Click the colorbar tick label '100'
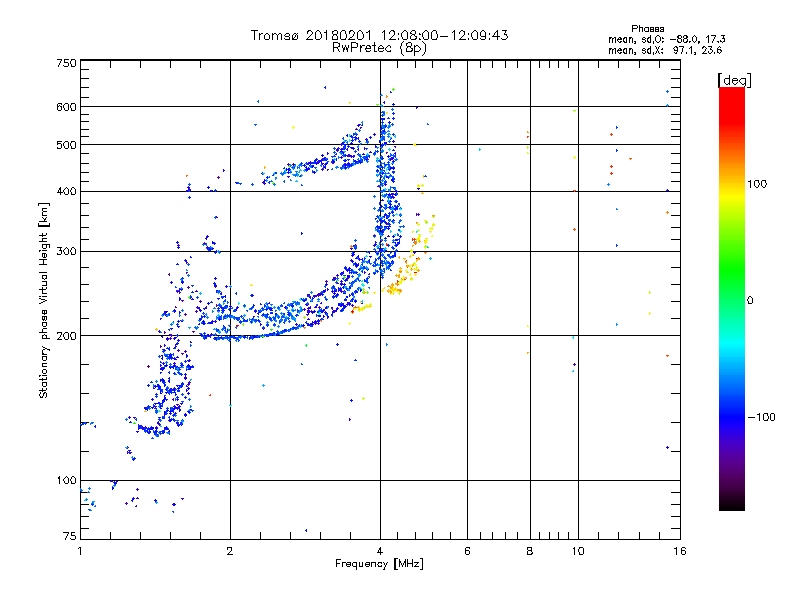Image resolution: width=800 pixels, height=600 pixels. coord(757,184)
